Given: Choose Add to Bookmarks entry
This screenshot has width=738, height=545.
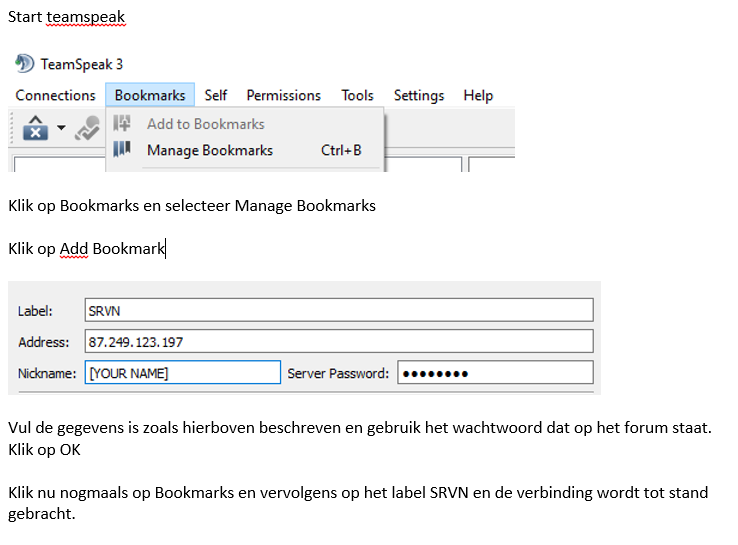Looking at the screenshot, I should (x=245, y=124).
